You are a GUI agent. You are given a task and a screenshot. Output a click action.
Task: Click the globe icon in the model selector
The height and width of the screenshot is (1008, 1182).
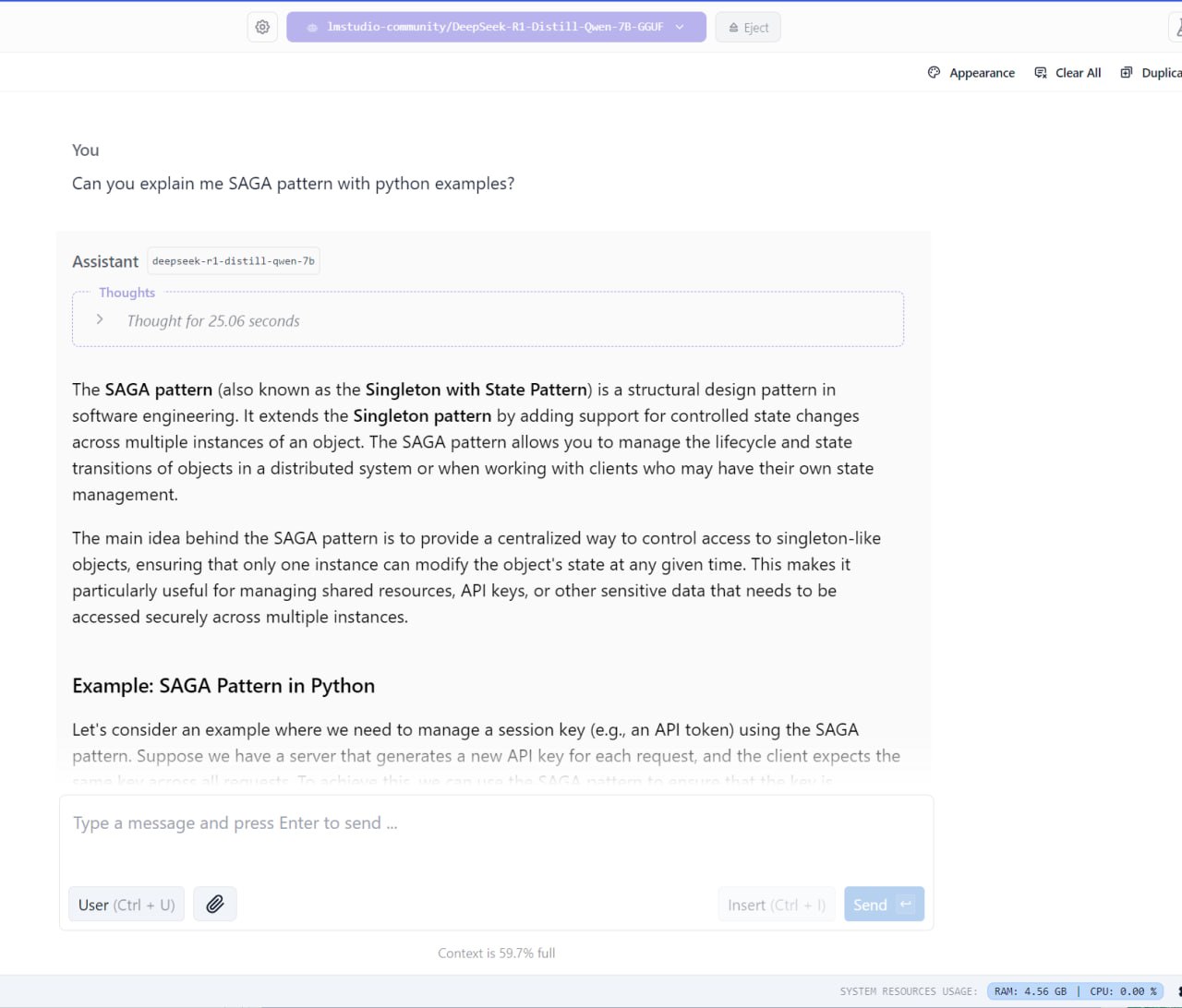click(x=311, y=27)
